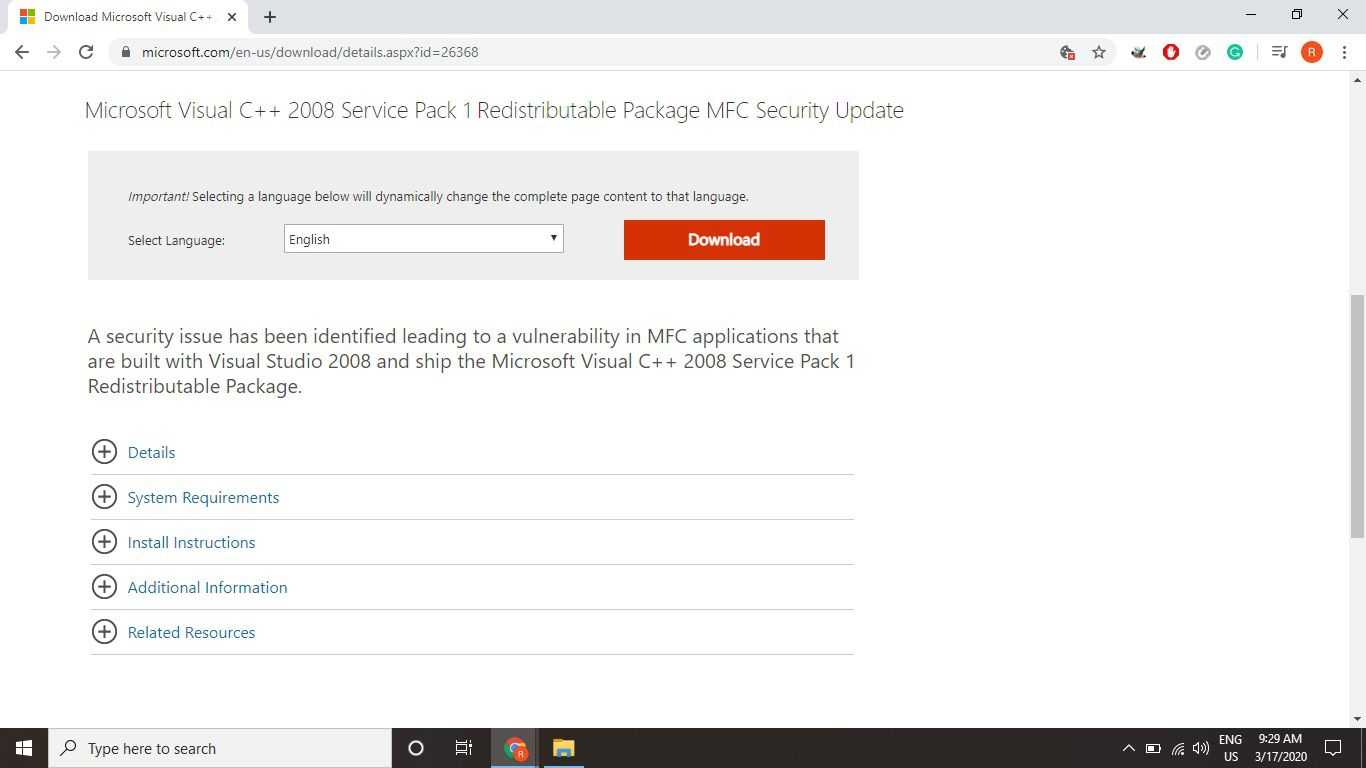Expand Additional Information with its plus icon
The image size is (1366, 768).
pos(104,587)
